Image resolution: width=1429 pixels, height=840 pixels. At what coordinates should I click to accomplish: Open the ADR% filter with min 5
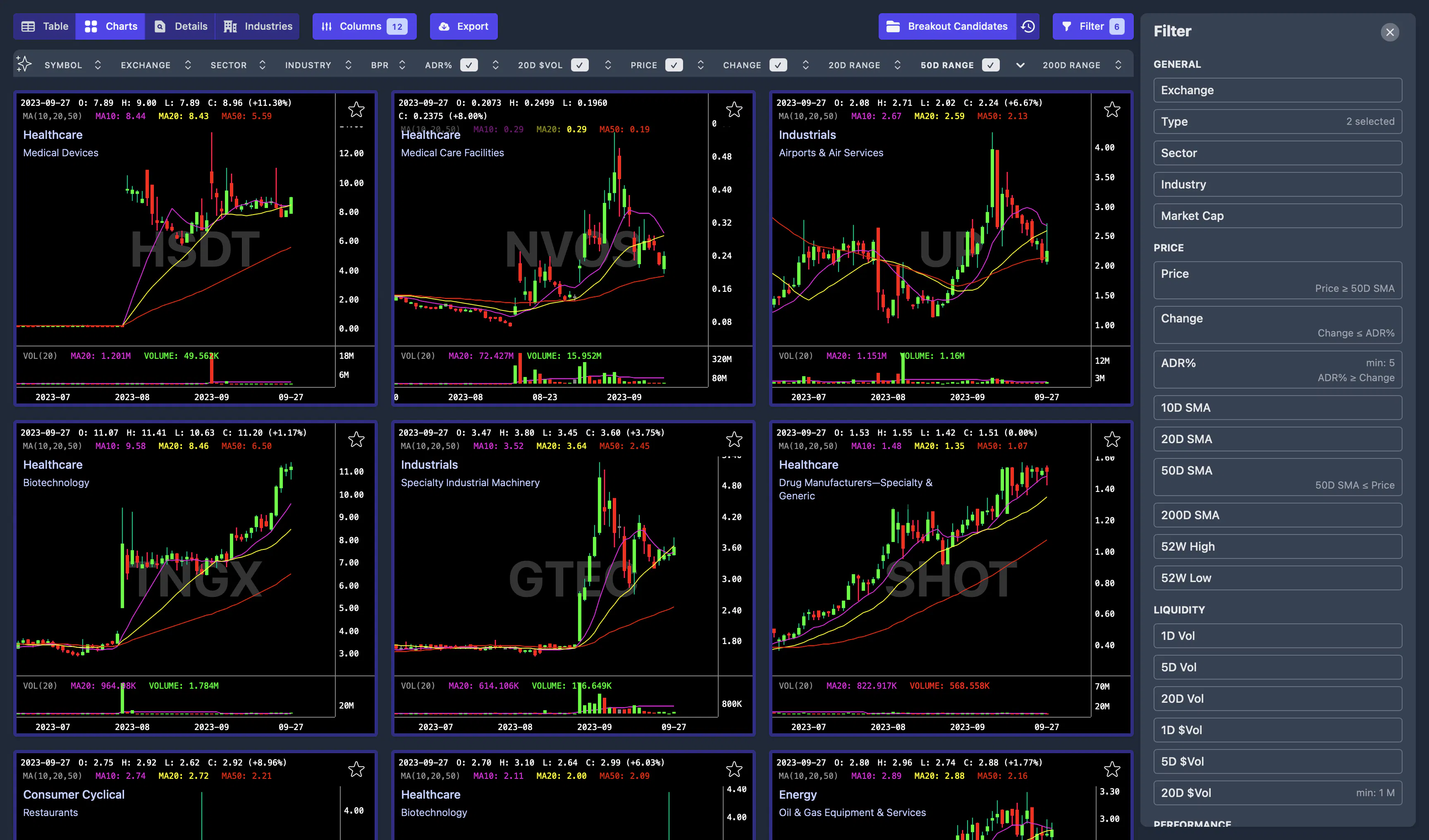tap(1278, 370)
